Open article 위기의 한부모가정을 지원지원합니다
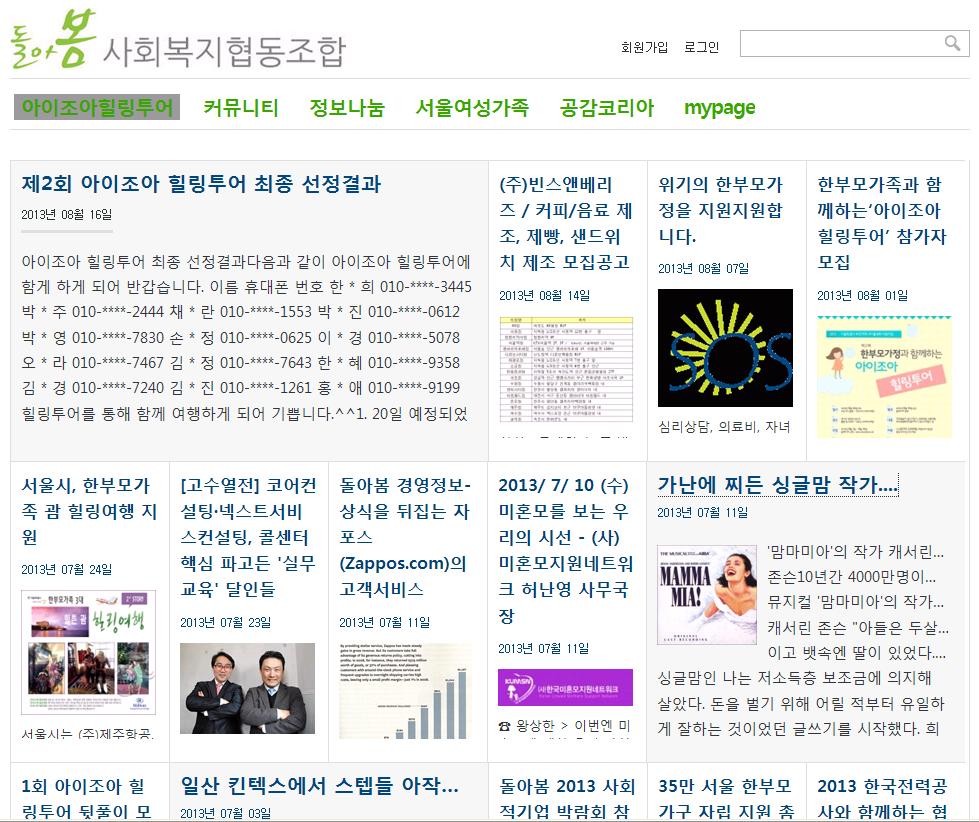Viewport: 979px width, 822px height. click(x=720, y=210)
